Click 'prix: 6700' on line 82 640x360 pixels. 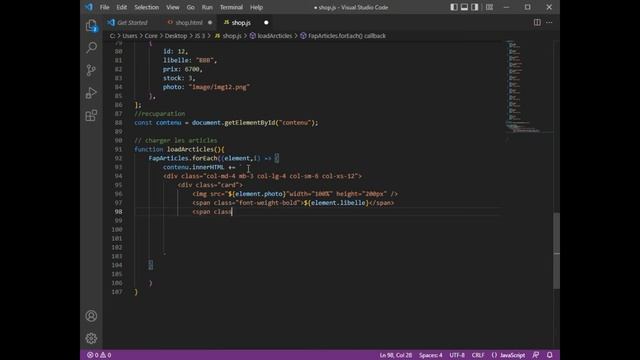182,69
